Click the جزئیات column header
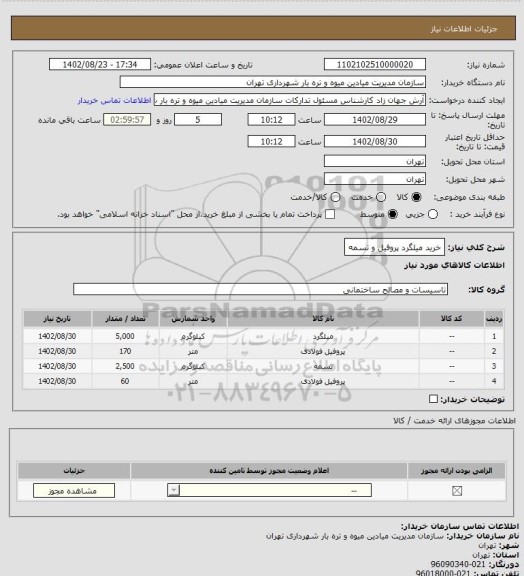 [x=74, y=471]
